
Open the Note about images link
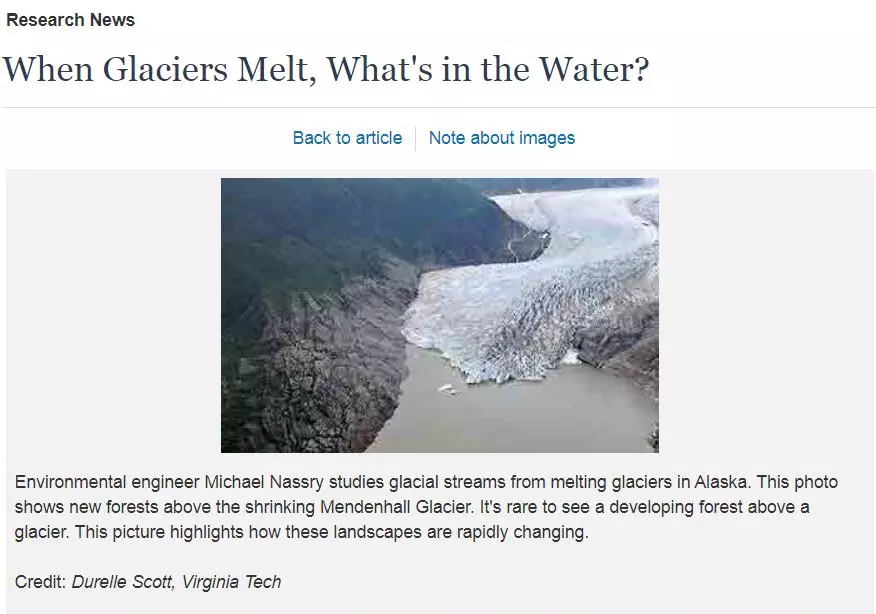pyautogui.click(x=502, y=138)
